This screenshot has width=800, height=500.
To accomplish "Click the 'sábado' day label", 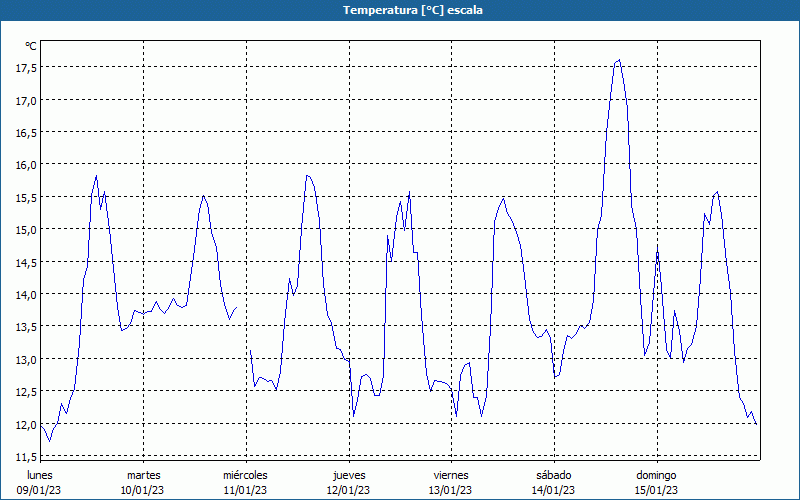I will point(554,475).
